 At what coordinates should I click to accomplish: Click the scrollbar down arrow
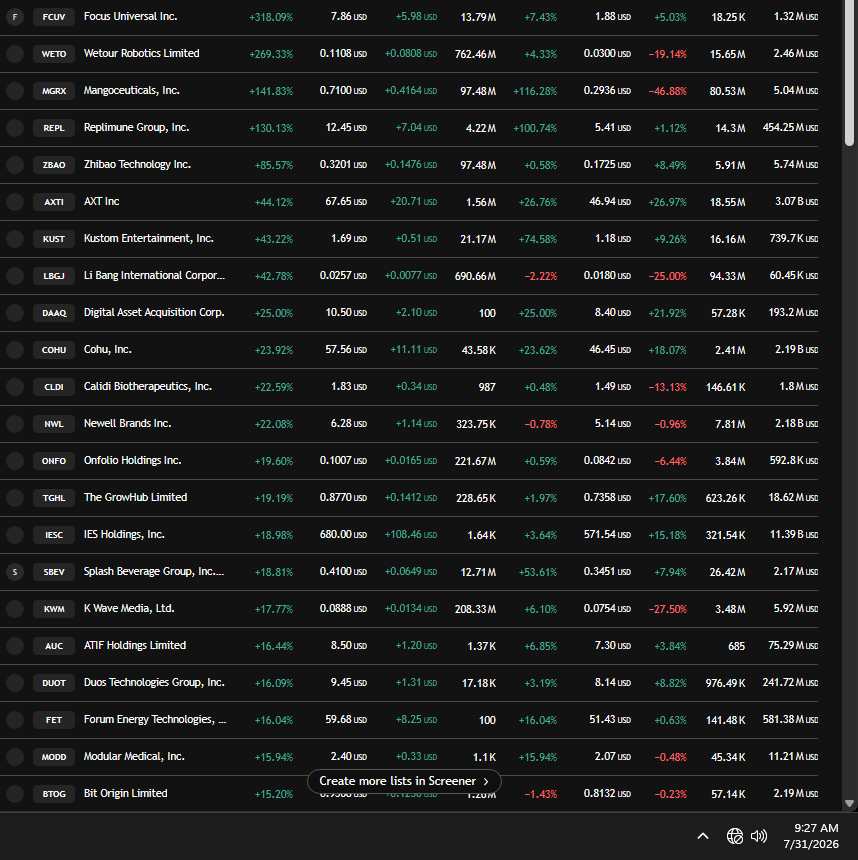[849, 804]
